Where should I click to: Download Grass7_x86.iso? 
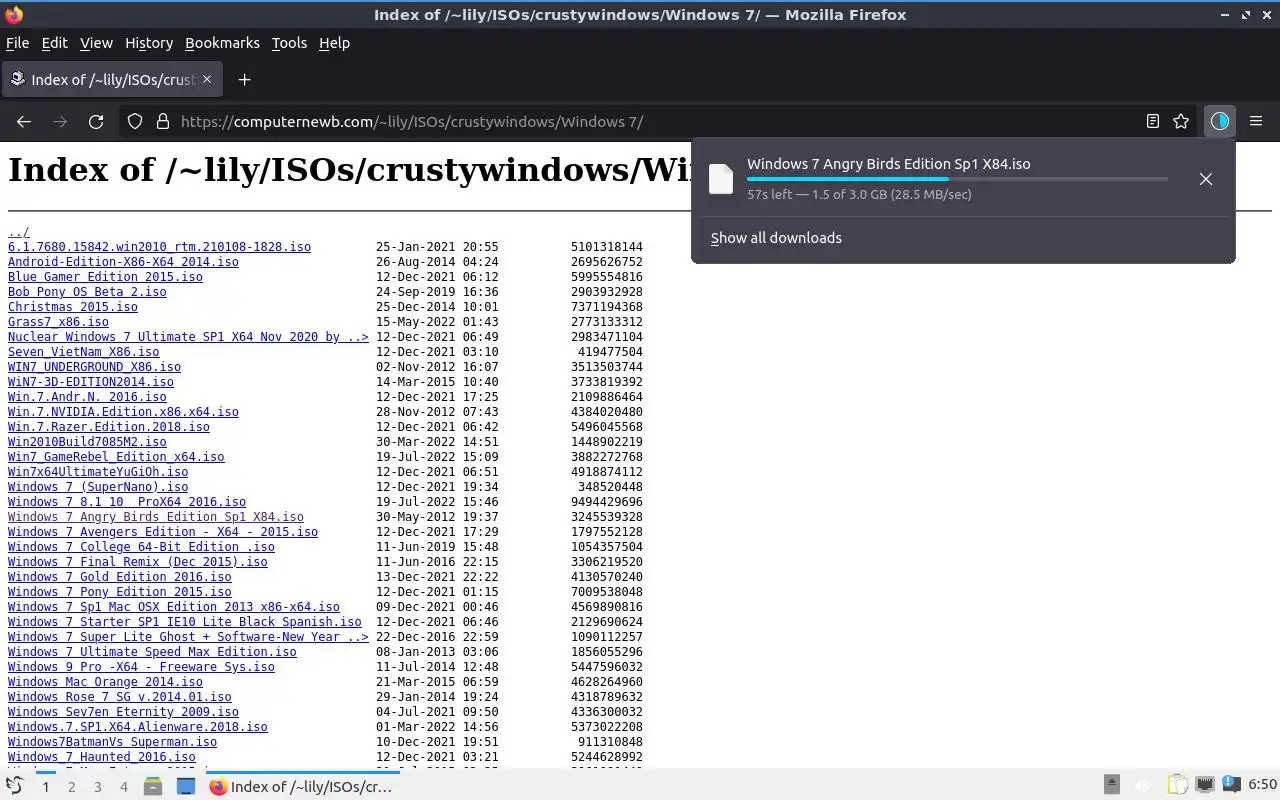point(58,322)
